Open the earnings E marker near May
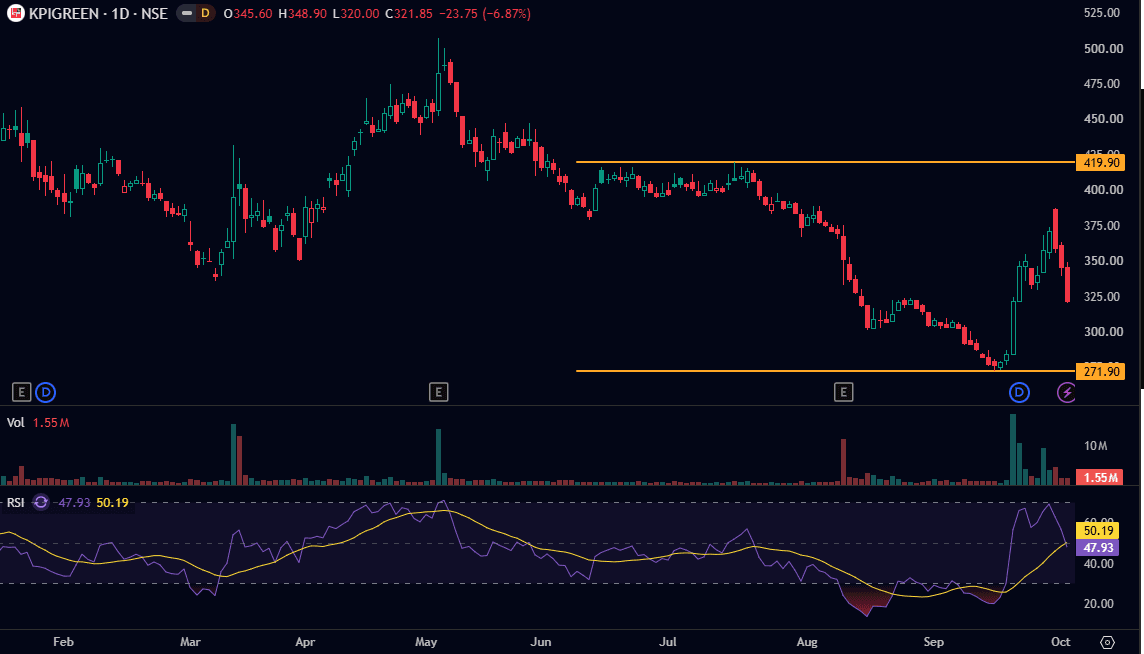The image size is (1144, 654). [x=438, y=393]
